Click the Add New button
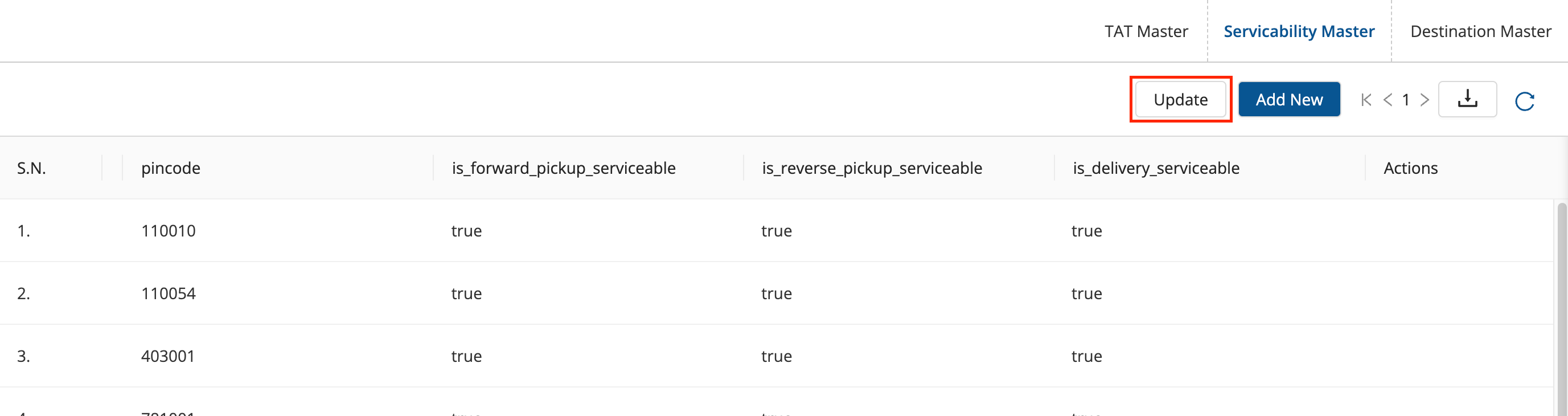The image size is (1568, 416). (1288, 99)
